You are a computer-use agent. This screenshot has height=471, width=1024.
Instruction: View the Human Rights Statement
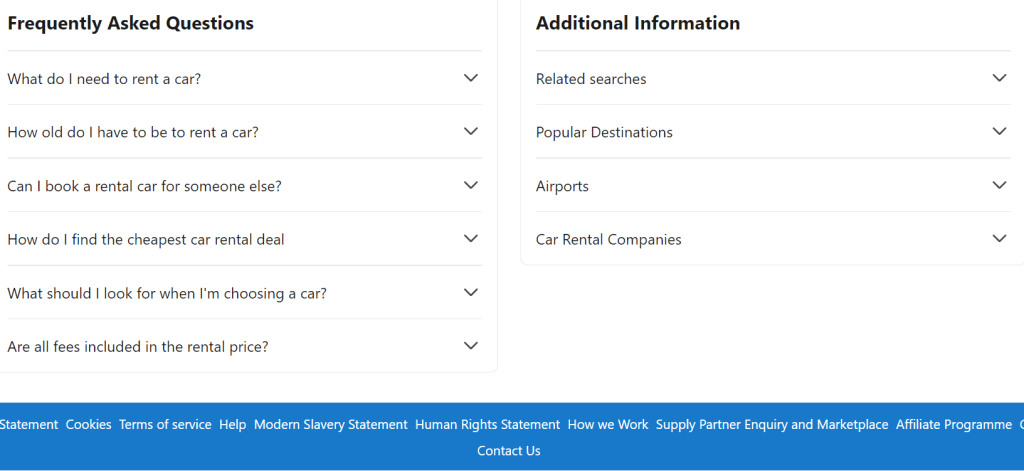click(487, 424)
